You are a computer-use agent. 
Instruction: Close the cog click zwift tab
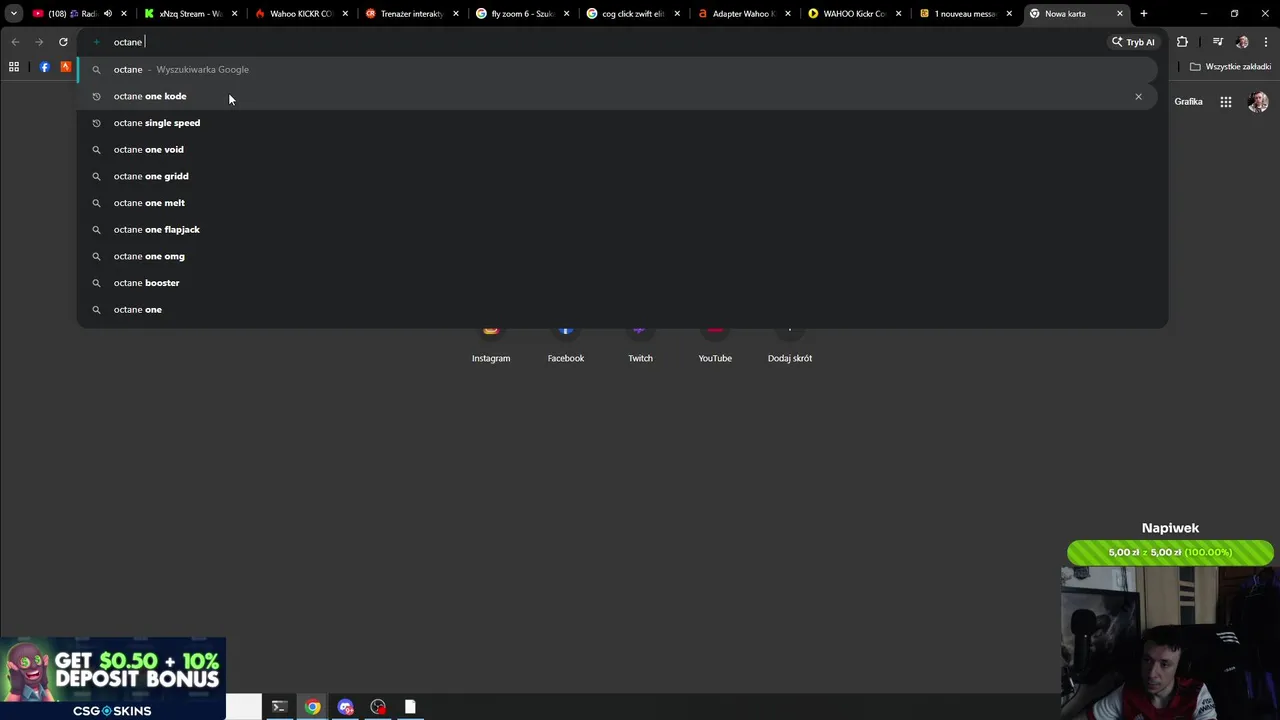pos(677,14)
